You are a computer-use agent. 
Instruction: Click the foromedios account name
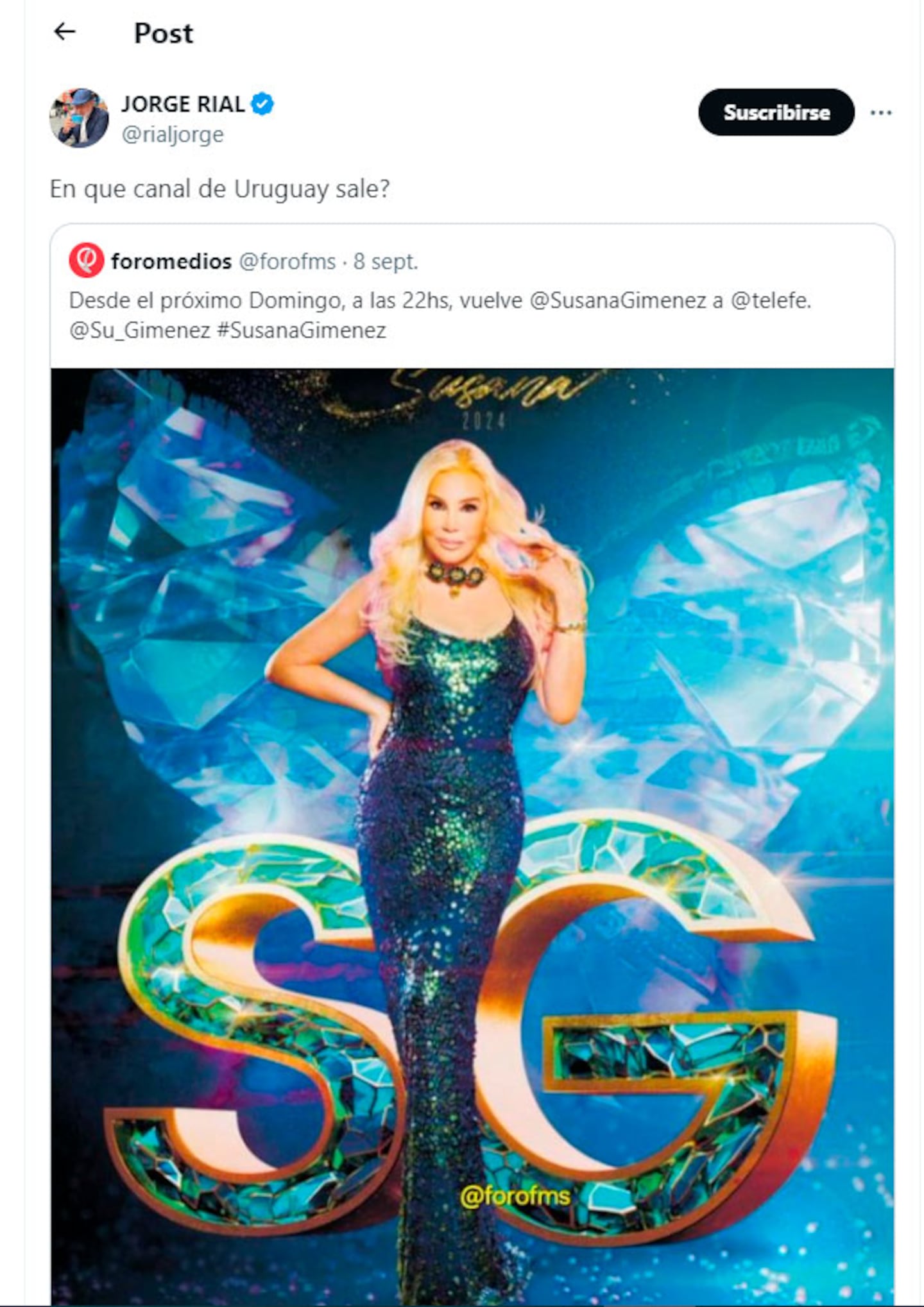(x=171, y=261)
